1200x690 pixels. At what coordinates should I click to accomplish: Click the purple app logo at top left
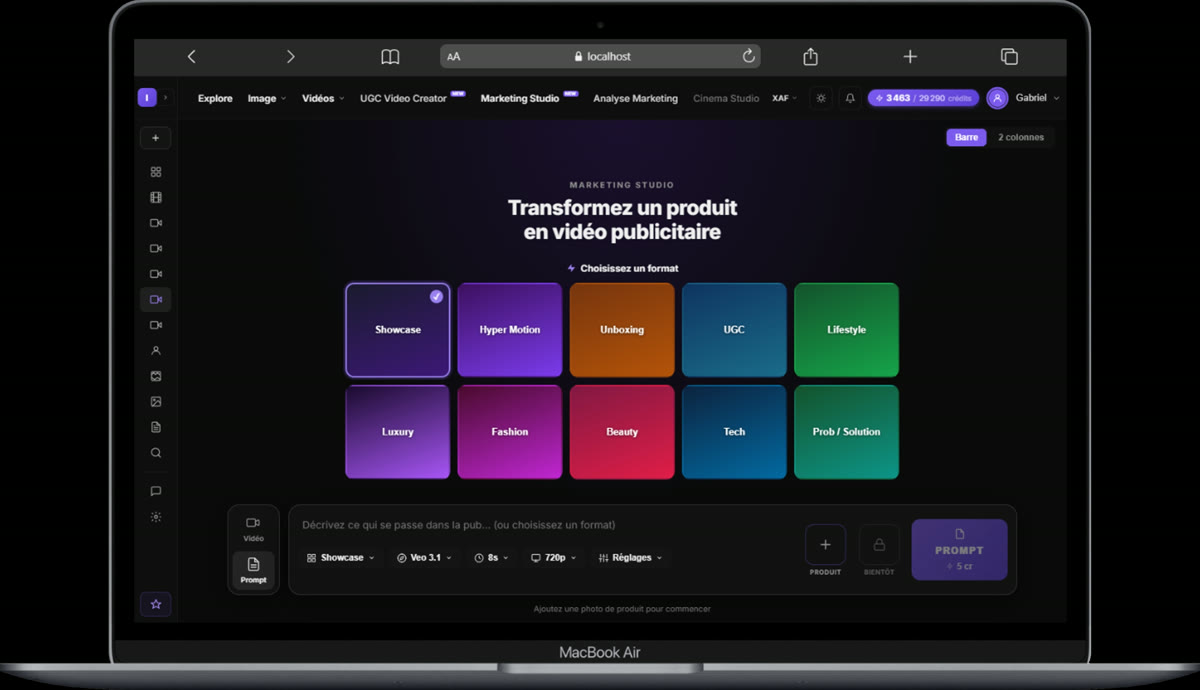147,97
